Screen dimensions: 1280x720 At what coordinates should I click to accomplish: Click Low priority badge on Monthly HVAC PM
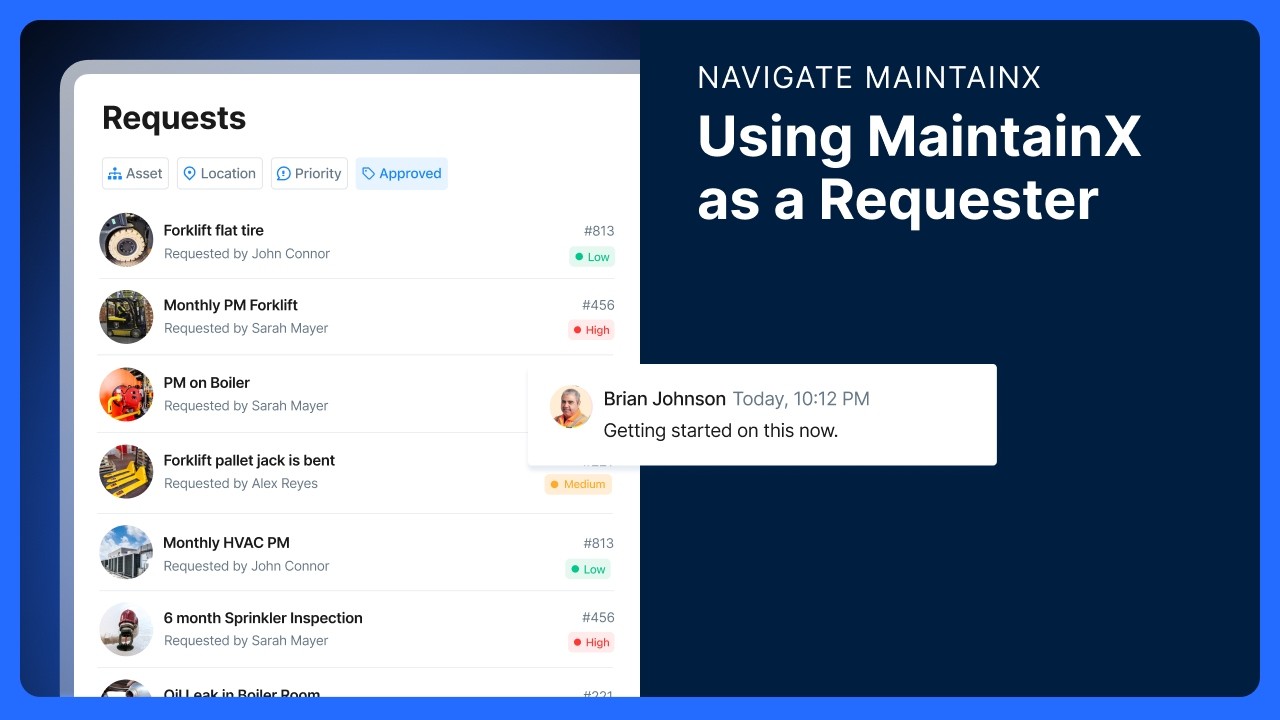[589, 569]
